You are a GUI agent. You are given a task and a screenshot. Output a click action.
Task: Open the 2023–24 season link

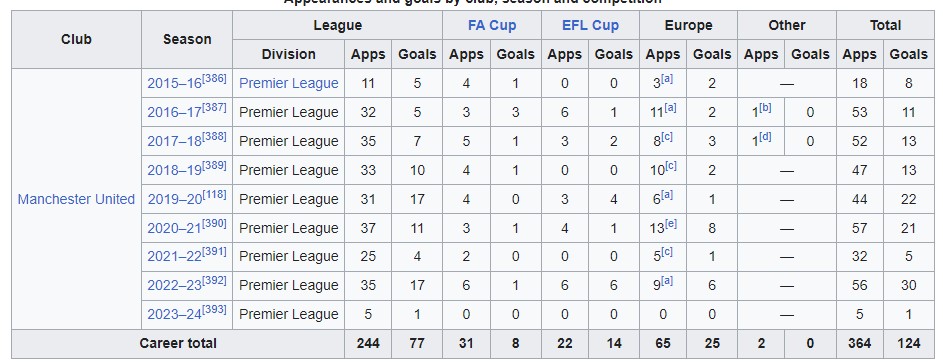click(x=174, y=315)
